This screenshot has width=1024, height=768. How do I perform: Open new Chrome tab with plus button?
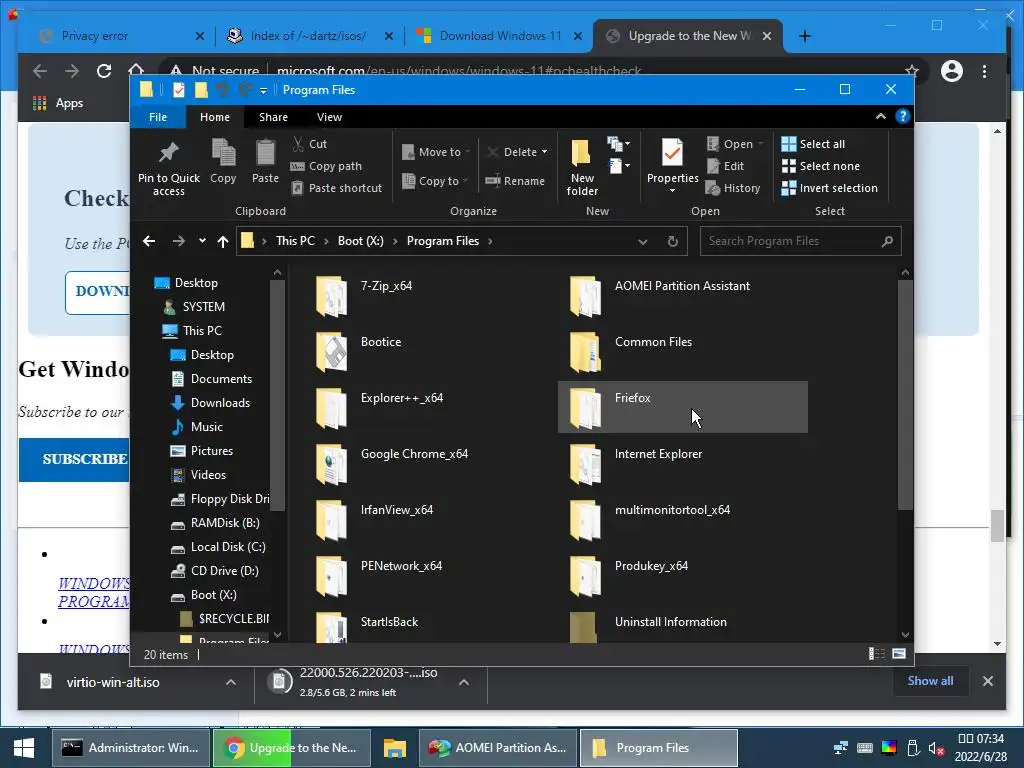tap(805, 36)
